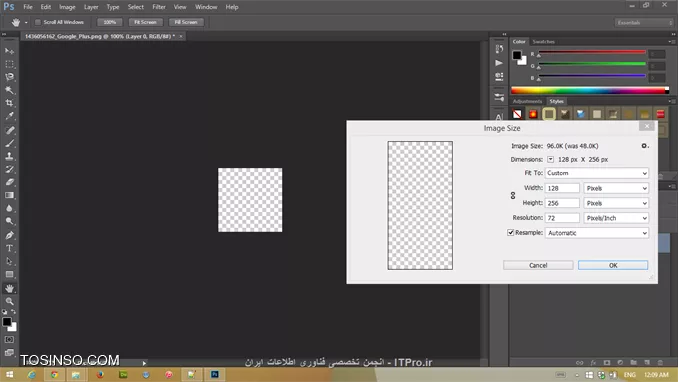Select the Rectangle shape tool
The height and width of the screenshot is (382, 678).
click(x=9, y=274)
